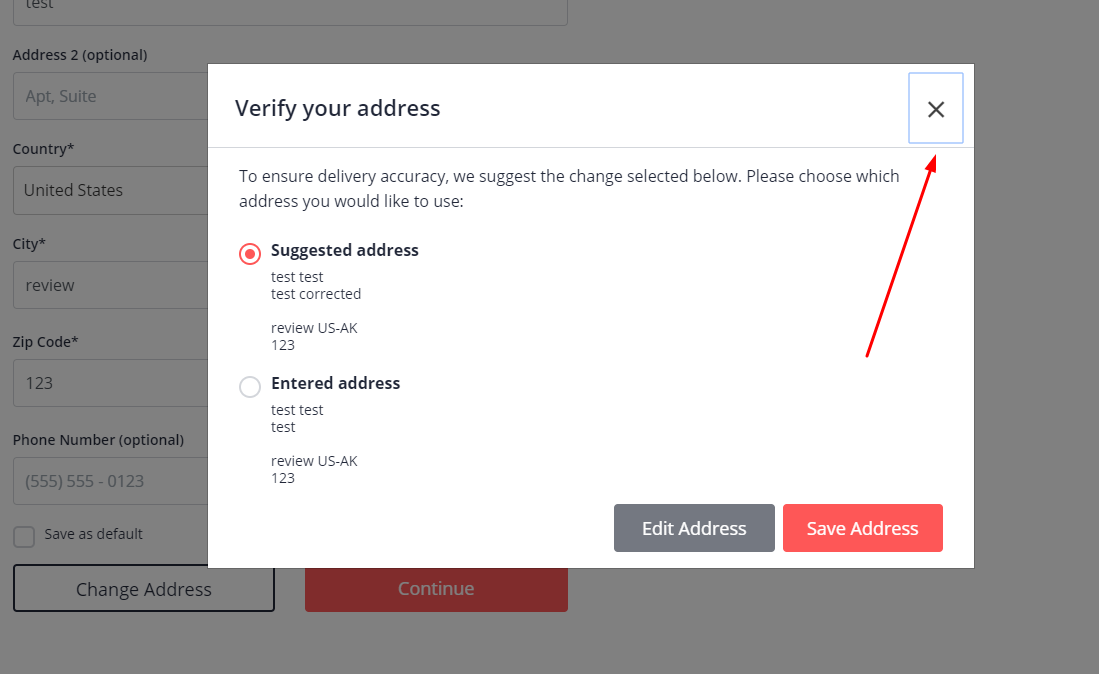Select the Entered address option
This screenshot has width=1099, height=674.
[249, 386]
